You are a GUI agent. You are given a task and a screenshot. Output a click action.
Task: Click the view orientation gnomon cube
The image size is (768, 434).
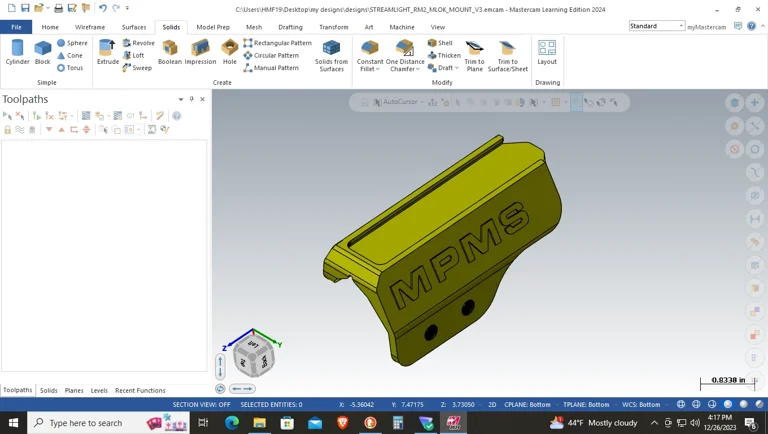click(253, 355)
